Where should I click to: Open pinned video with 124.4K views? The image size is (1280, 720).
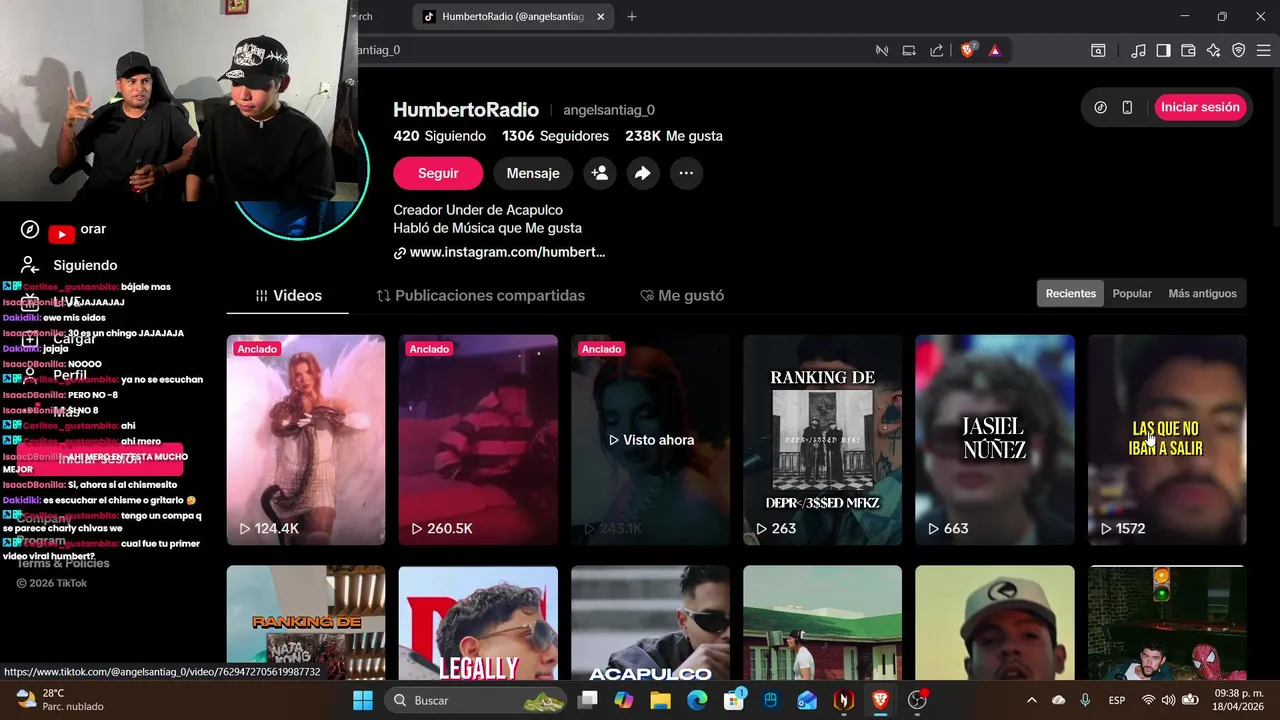pos(306,440)
